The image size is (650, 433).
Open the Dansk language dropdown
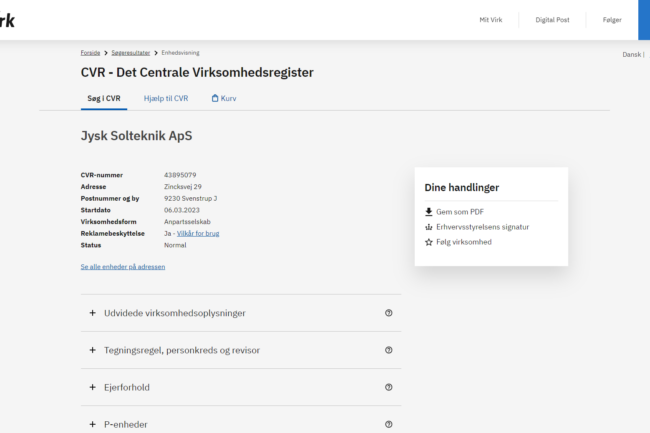tap(633, 54)
